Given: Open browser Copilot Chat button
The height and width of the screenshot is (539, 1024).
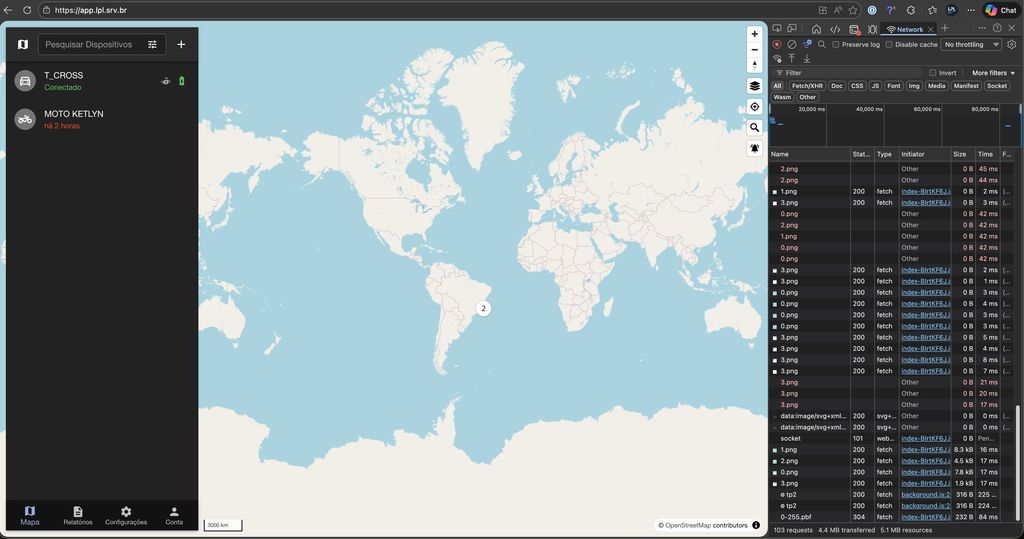Looking at the screenshot, I should (1001, 10).
